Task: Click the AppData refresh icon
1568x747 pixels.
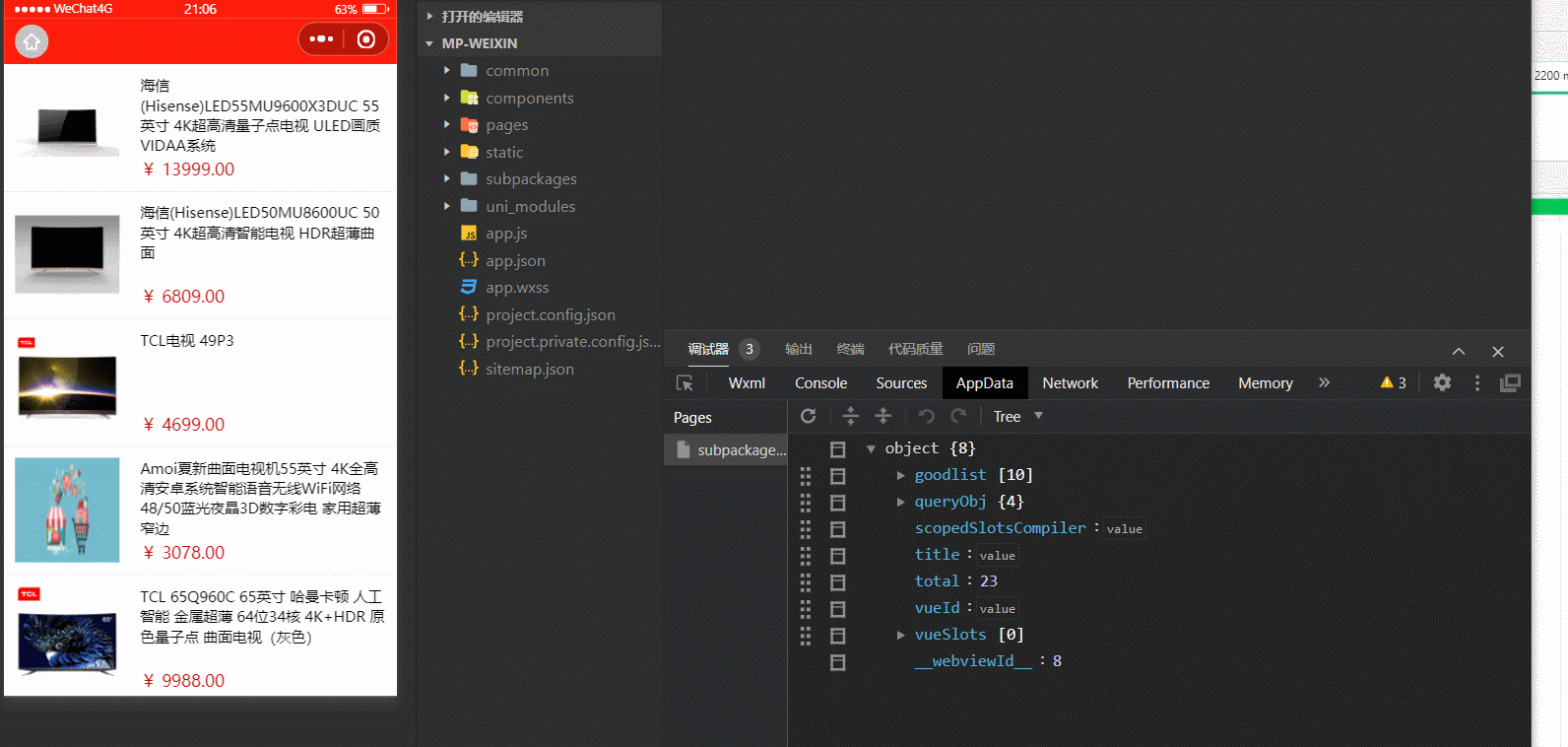Action: point(809,416)
